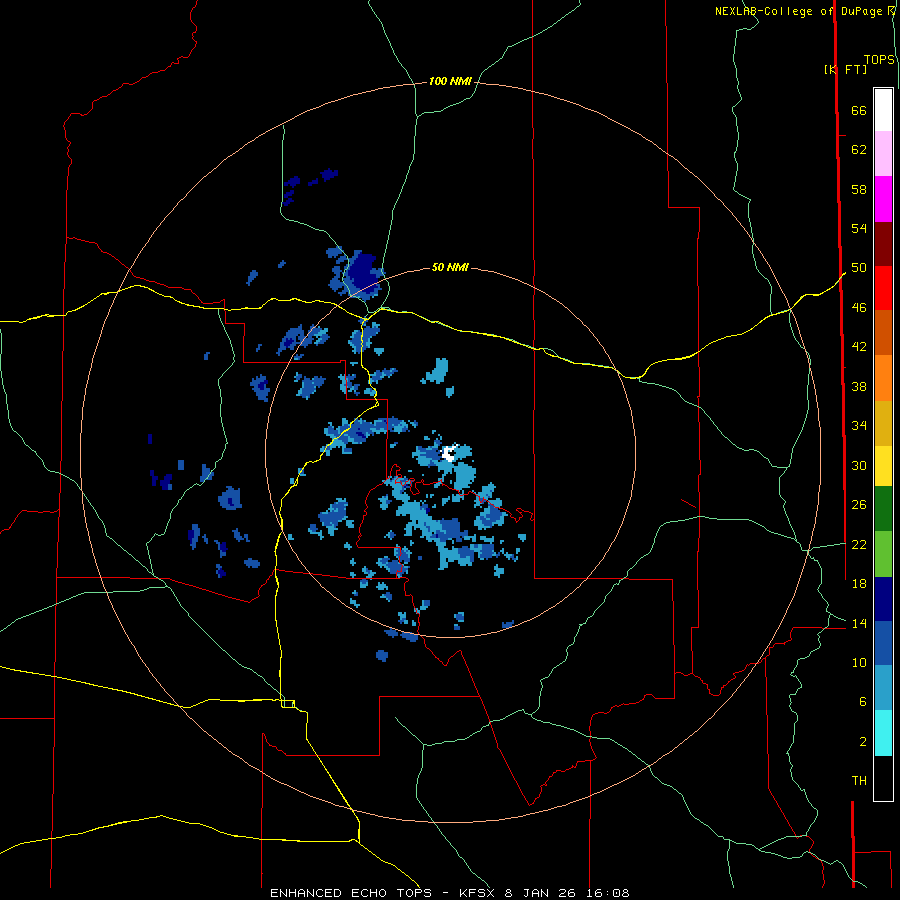Click the dark green legend swatch
Screen dimensions: 900x900
883,509
